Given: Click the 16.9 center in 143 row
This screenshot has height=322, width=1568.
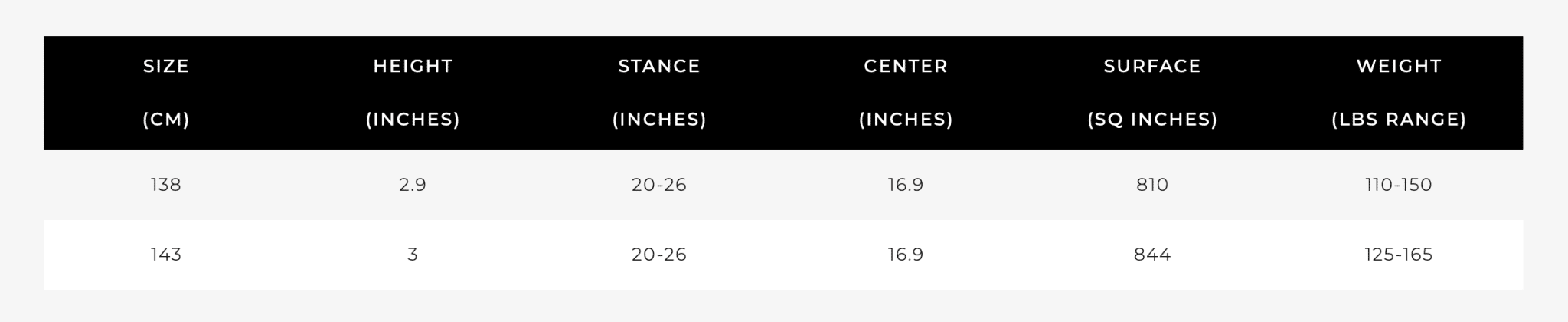Looking at the screenshot, I should [906, 255].
